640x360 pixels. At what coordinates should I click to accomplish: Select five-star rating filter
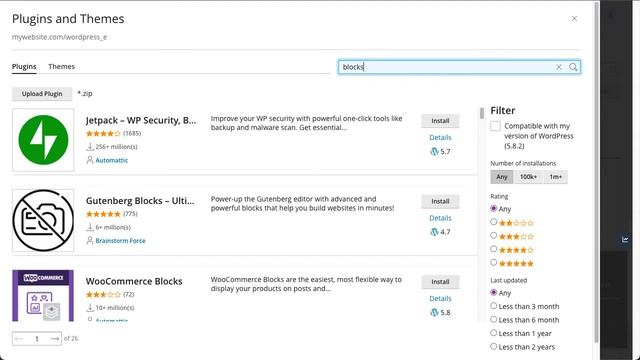493,262
